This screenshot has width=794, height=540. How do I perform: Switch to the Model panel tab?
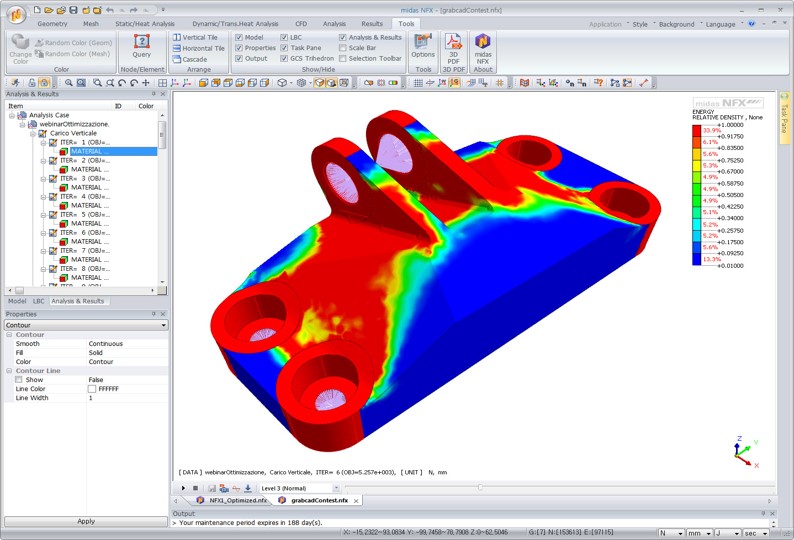17,301
